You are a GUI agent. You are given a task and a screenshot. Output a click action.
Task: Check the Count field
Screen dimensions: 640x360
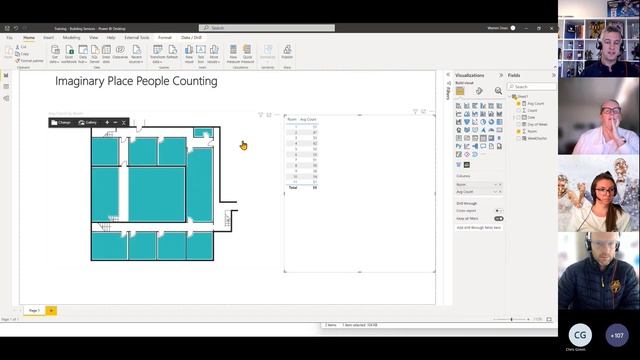(x=519, y=111)
